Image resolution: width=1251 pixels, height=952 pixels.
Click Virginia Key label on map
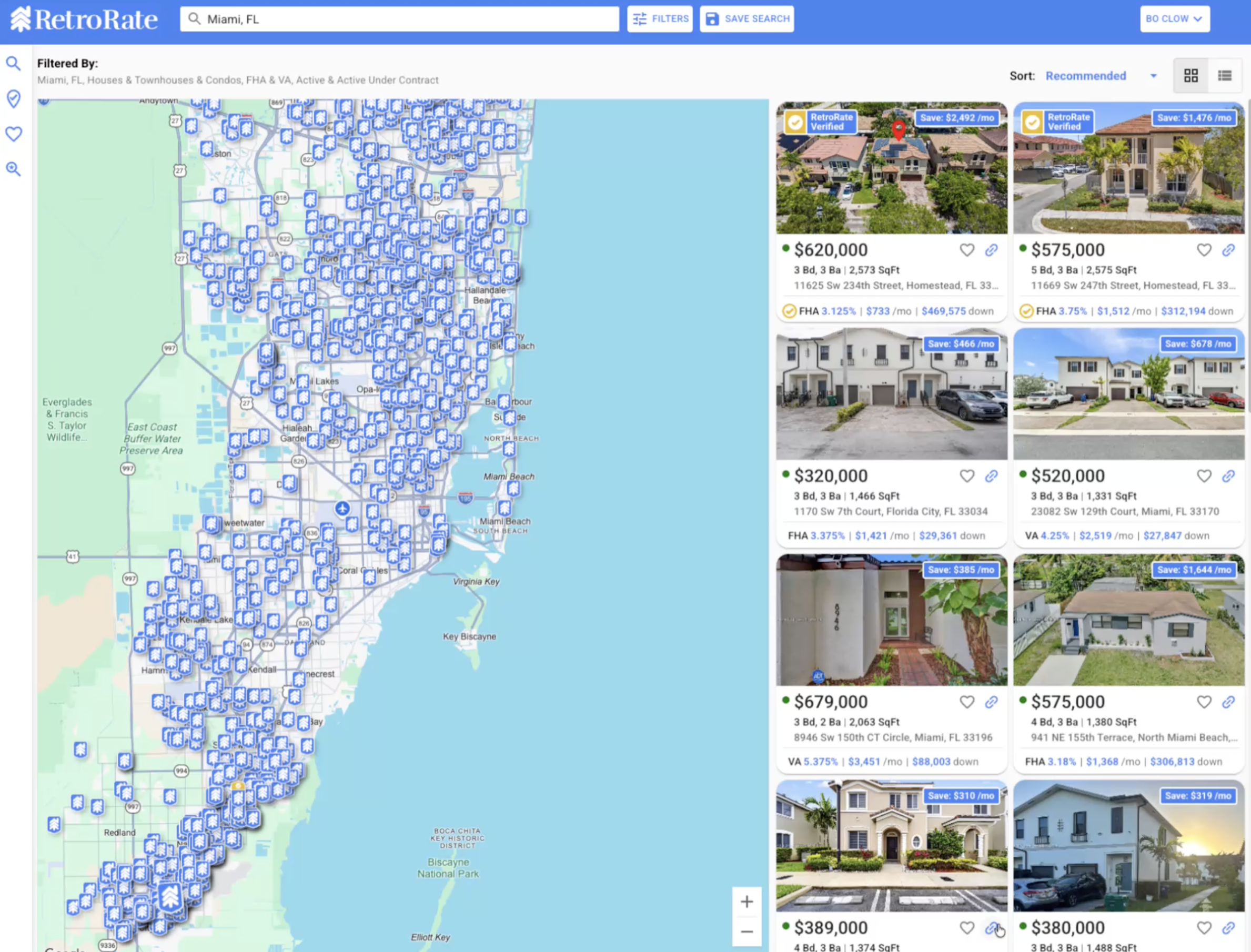coord(476,581)
